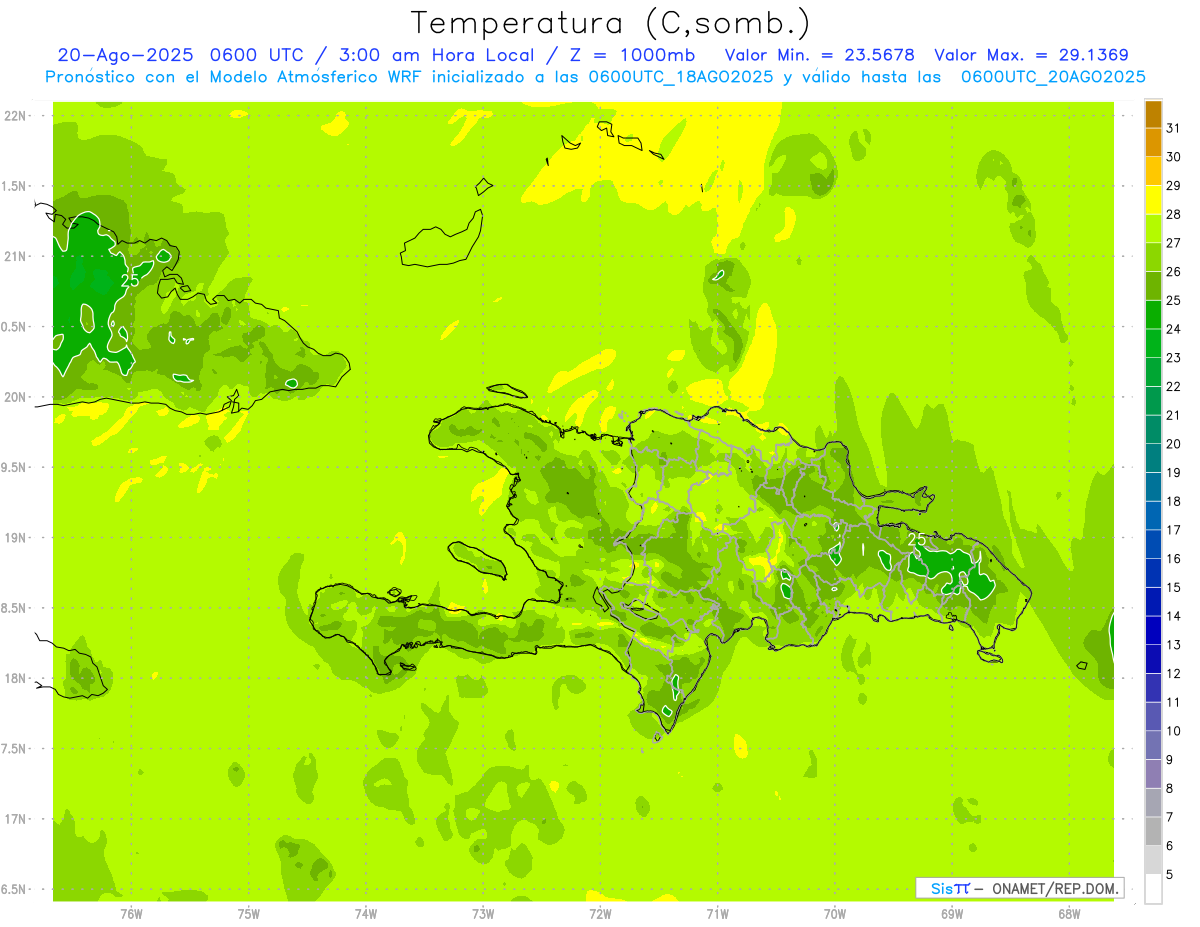Click the '27' label on the color legend
1200x927 pixels.
click(1174, 243)
